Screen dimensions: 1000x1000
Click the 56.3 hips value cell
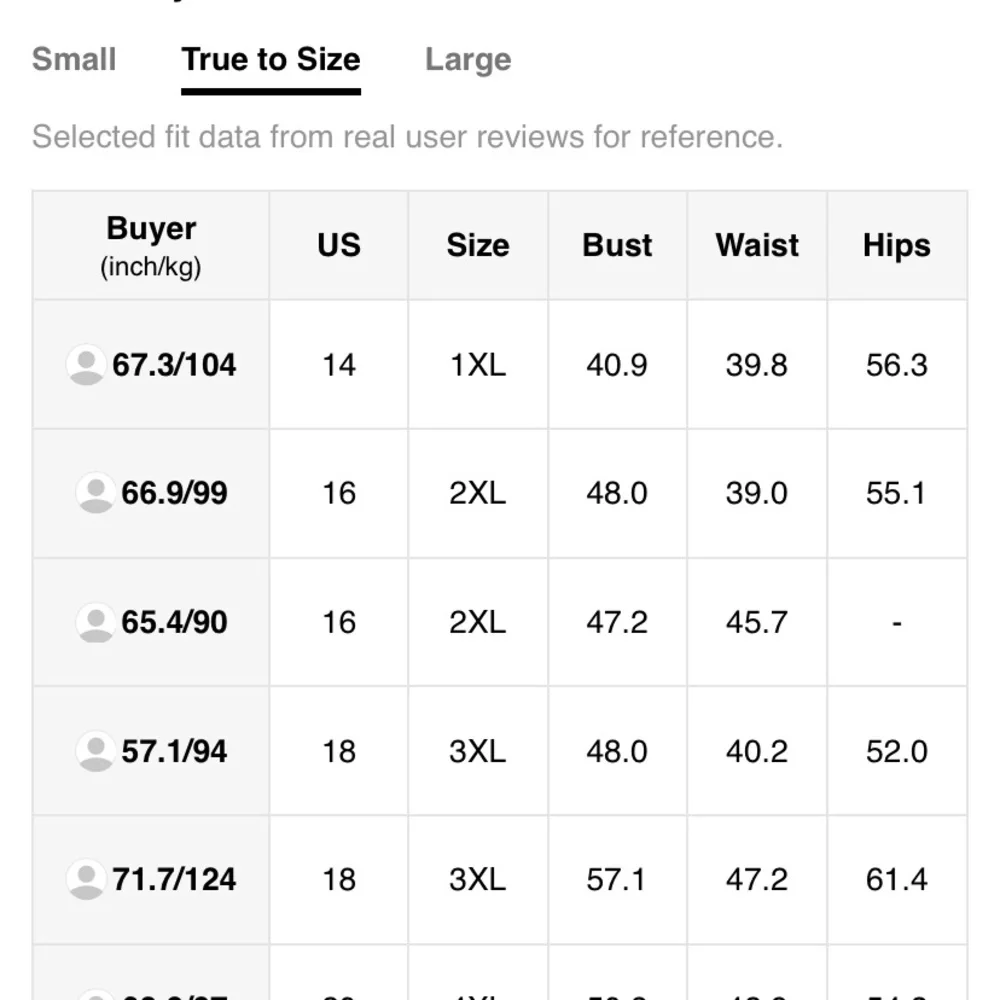pos(897,365)
